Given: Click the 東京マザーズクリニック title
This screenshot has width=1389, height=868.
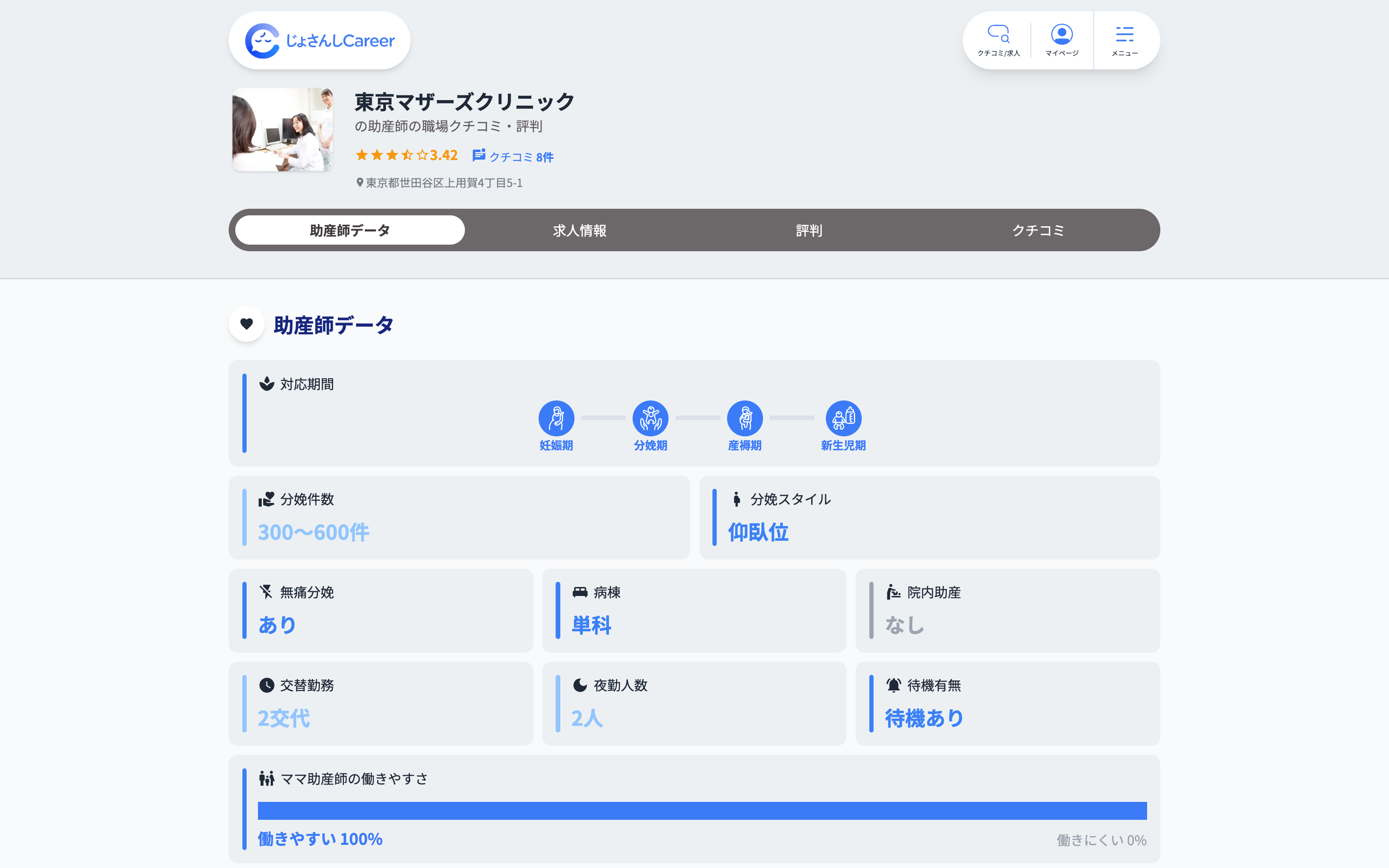Looking at the screenshot, I should pos(464,102).
